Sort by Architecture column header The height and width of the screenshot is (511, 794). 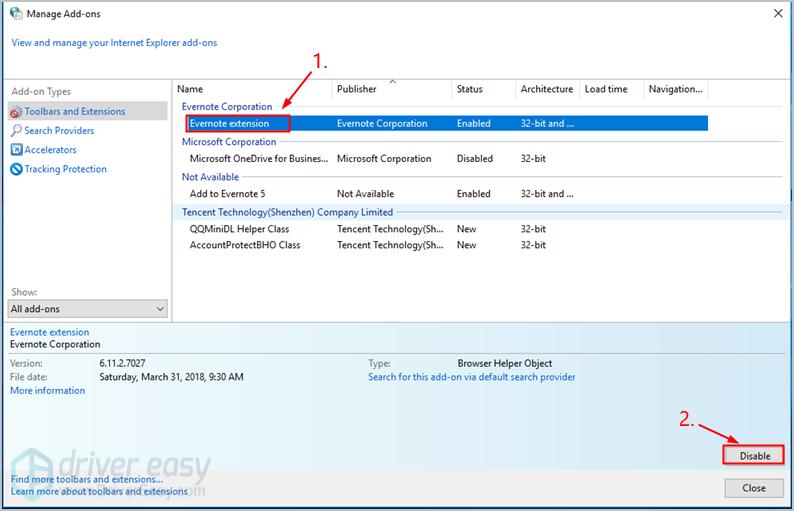[547, 89]
